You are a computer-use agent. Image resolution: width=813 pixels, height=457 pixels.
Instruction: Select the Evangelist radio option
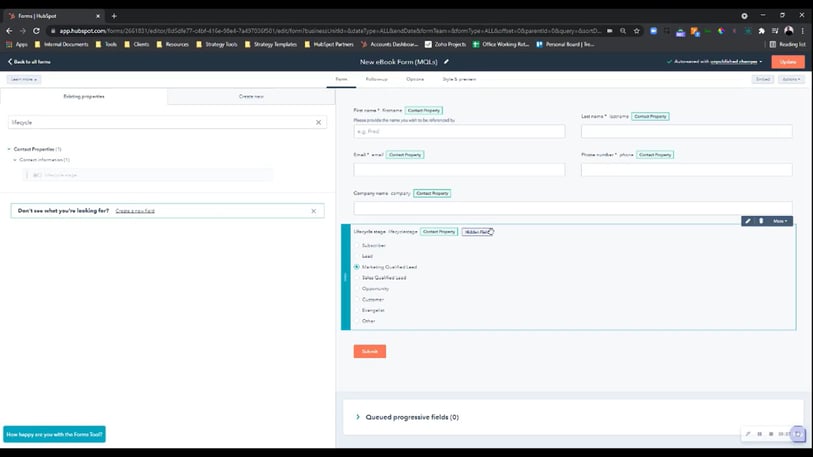357,310
